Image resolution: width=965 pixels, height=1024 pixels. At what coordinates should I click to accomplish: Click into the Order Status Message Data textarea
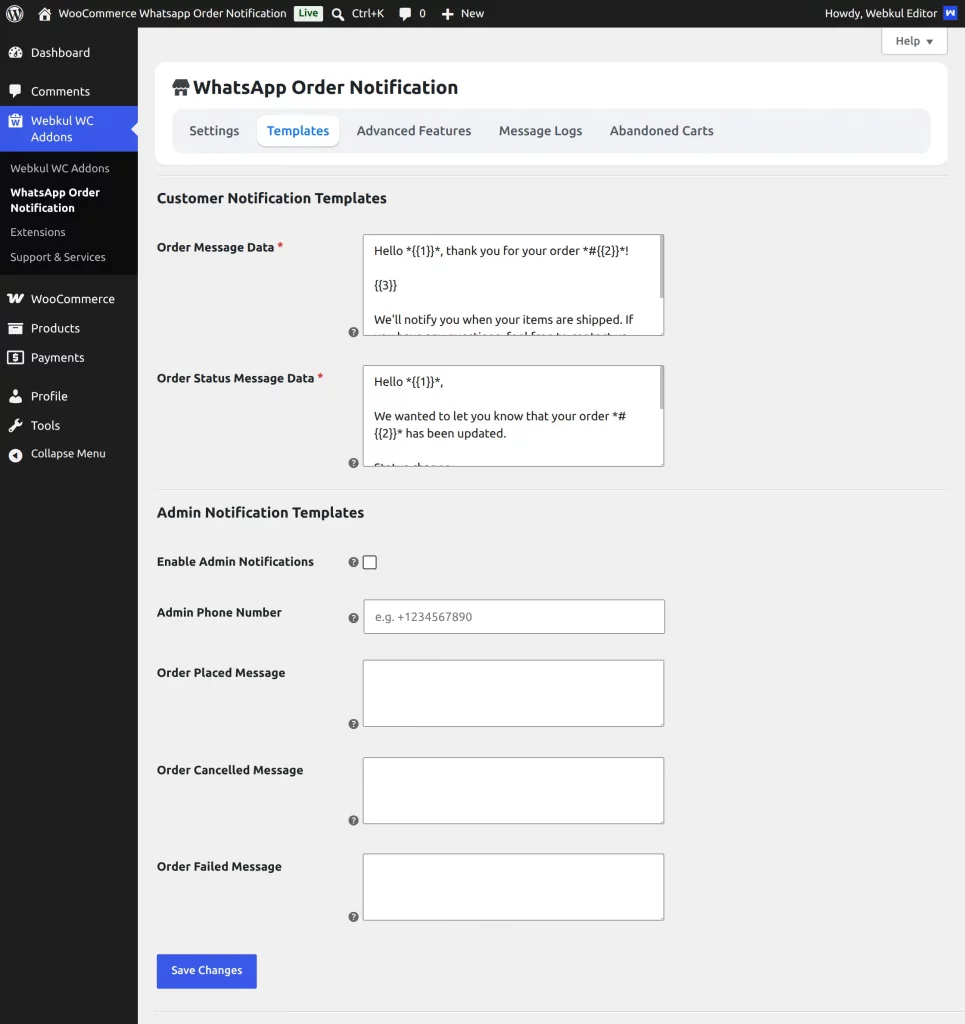(x=511, y=416)
